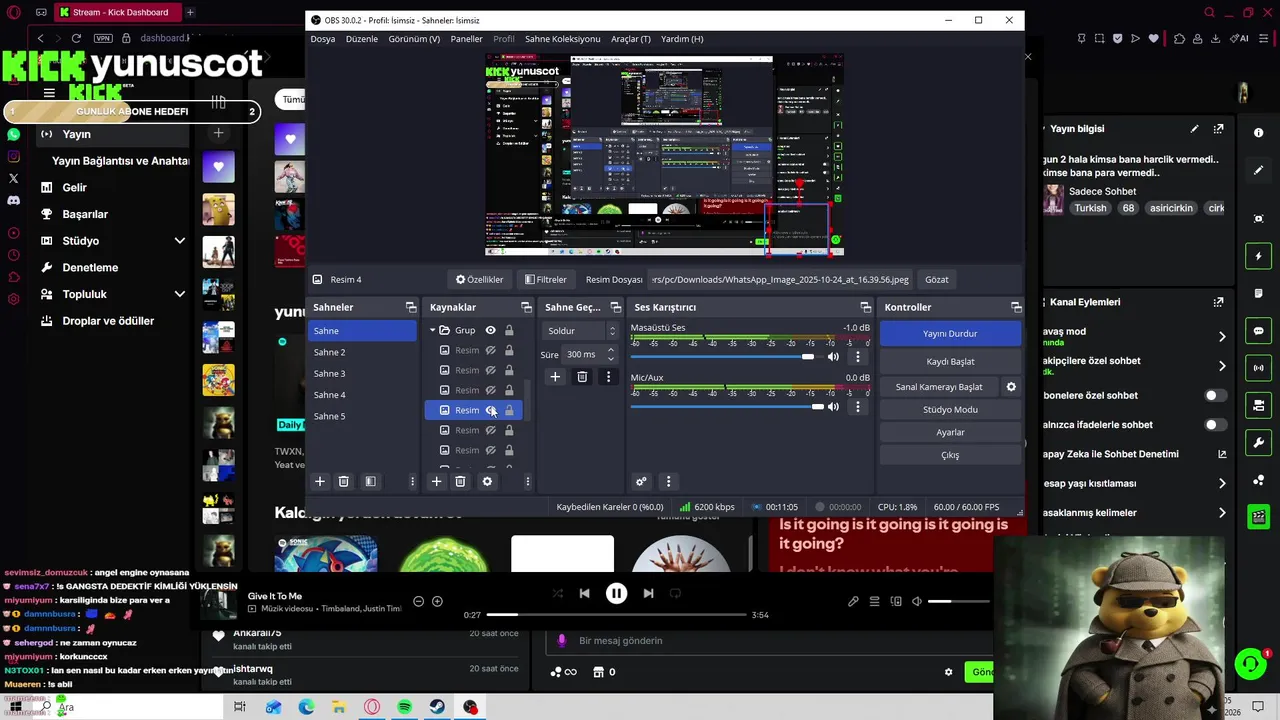The width and height of the screenshot is (1280, 720).
Task: Delete selected source with trash icon
Action: point(460,481)
